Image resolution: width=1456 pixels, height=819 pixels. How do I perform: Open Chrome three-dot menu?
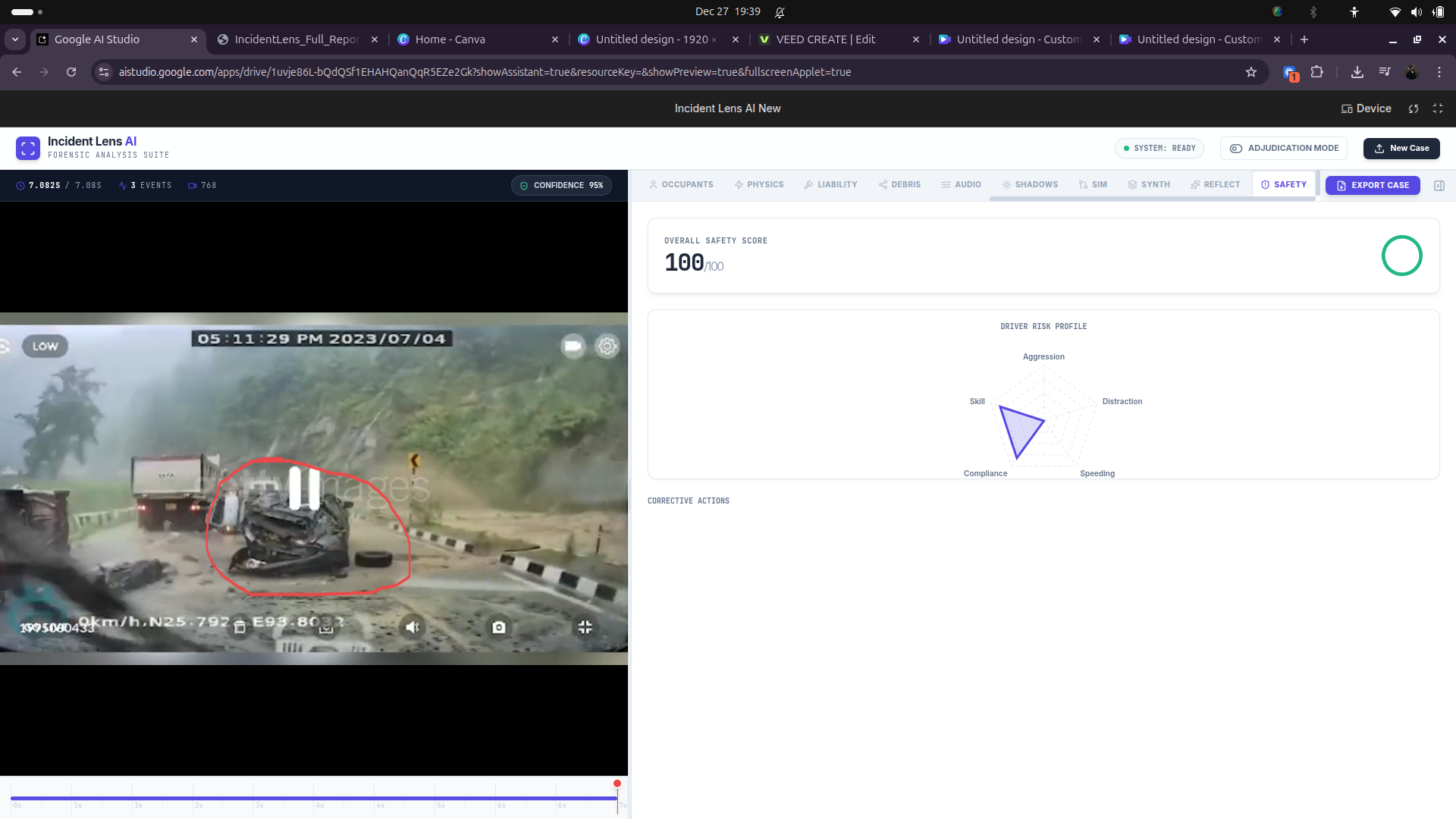tap(1439, 72)
